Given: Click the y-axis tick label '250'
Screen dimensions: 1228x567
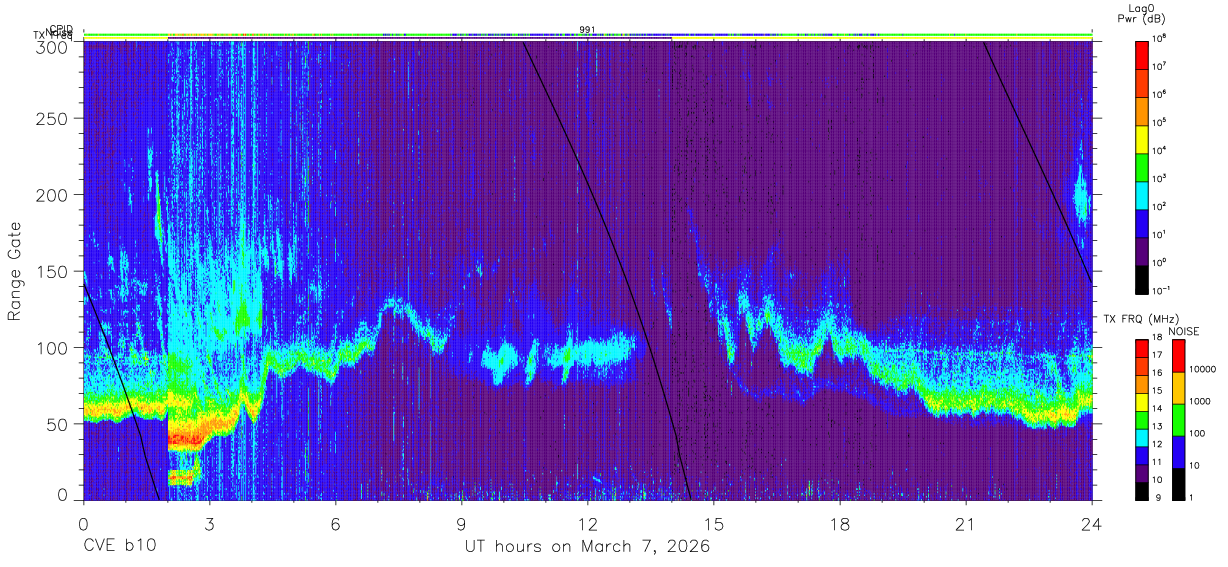Looking at the screenshot, I should pyautogui.click(x=52, y=118).
